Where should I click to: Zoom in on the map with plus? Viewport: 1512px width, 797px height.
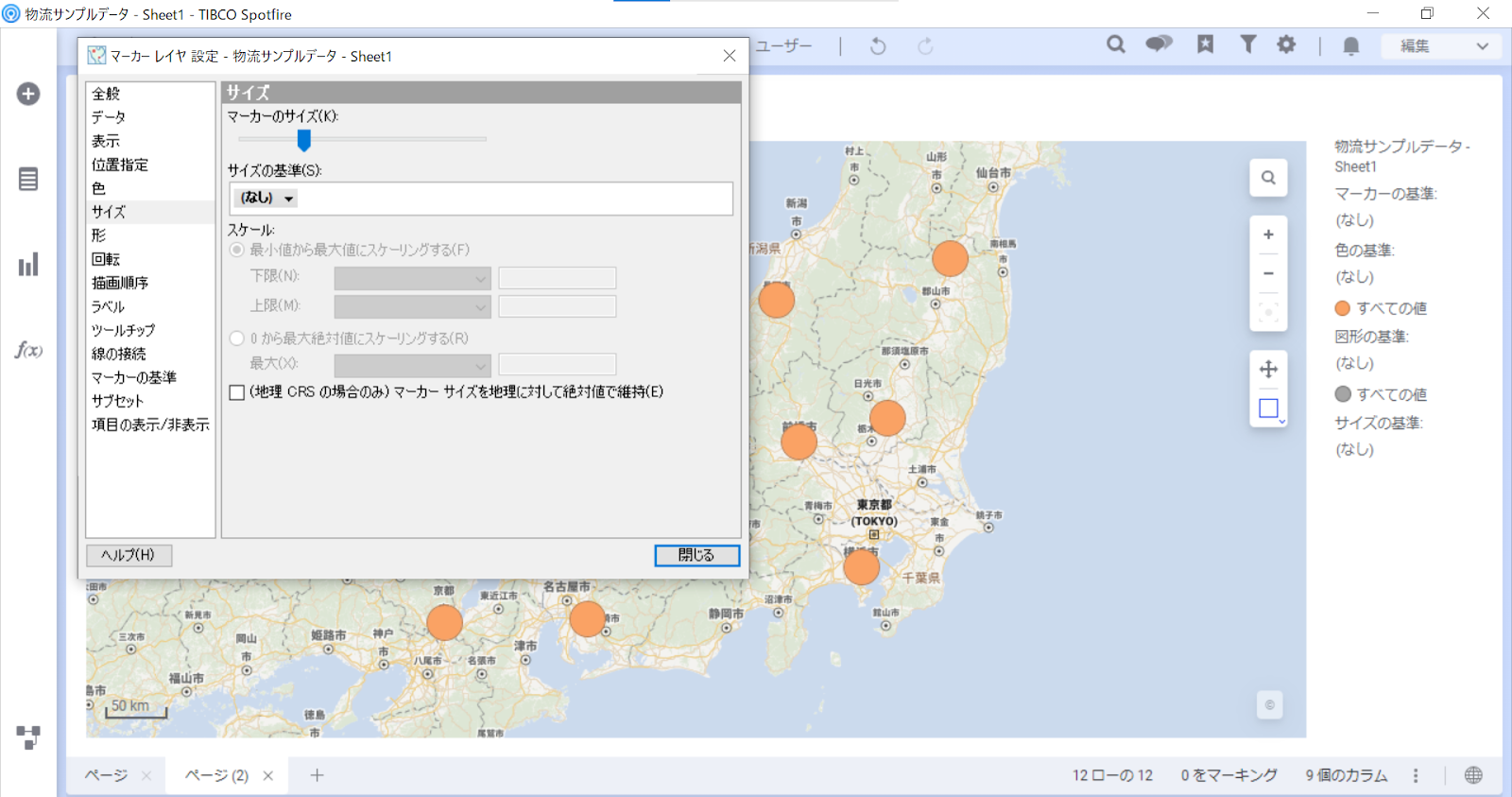tap(1268, 234)
